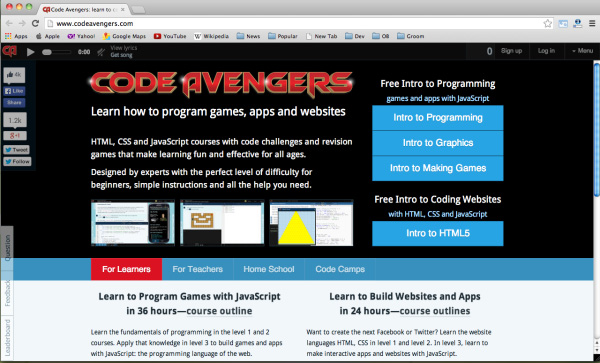Switch to the For Teachers tab
600x363 pixels.
click(x=197, y=269)
